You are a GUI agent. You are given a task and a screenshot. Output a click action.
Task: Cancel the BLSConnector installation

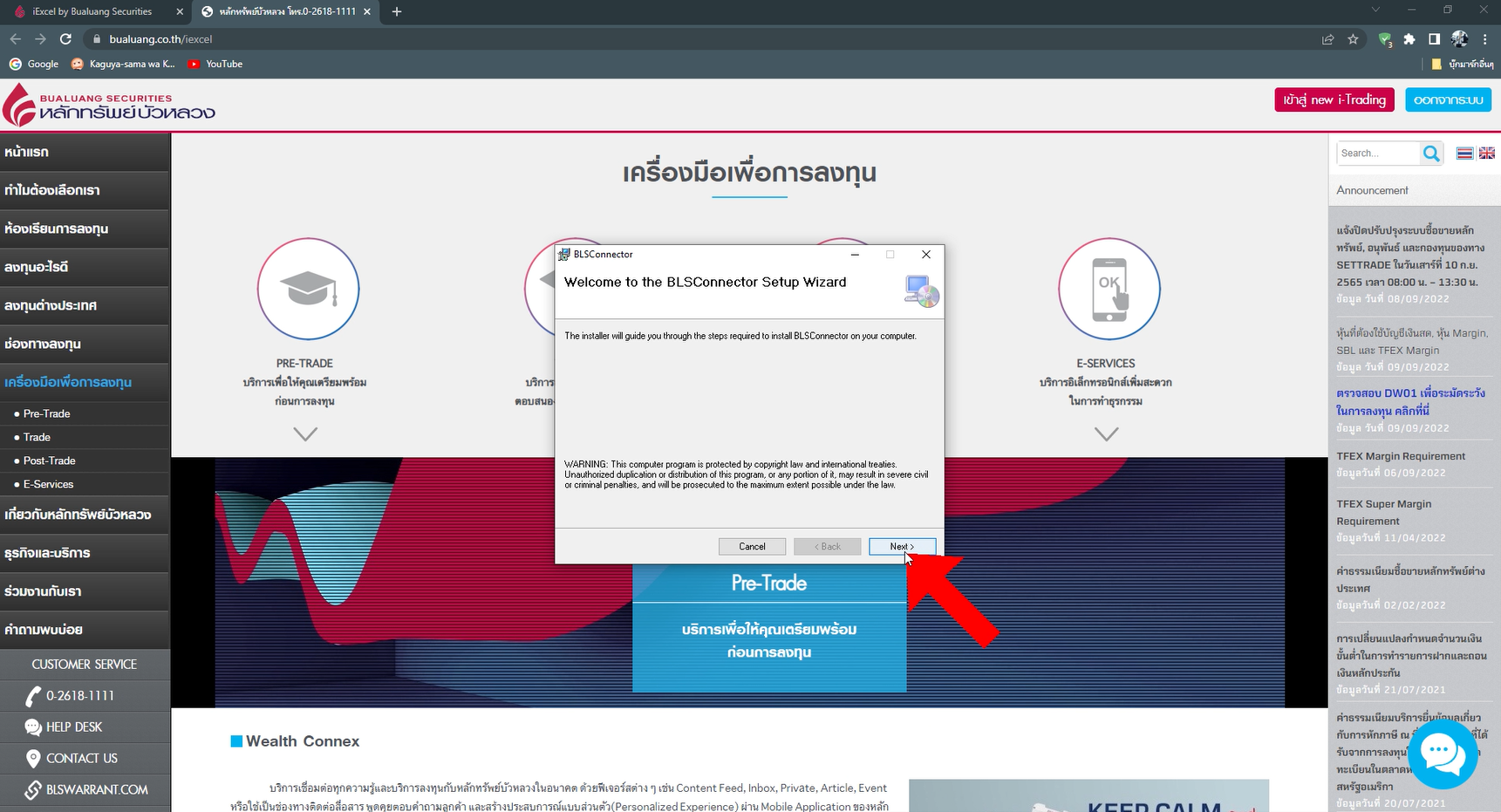click(752, 547)
